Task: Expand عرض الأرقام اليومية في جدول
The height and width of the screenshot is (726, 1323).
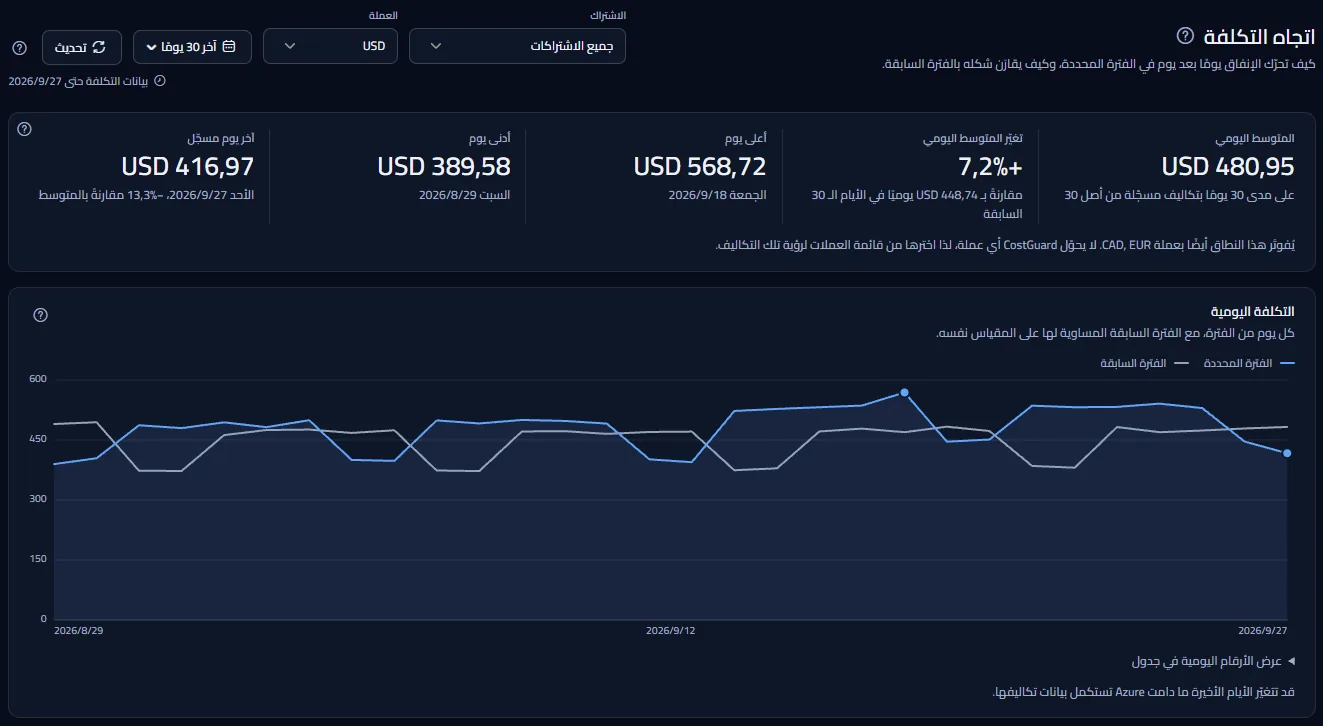Action: tap(1214, 661)
